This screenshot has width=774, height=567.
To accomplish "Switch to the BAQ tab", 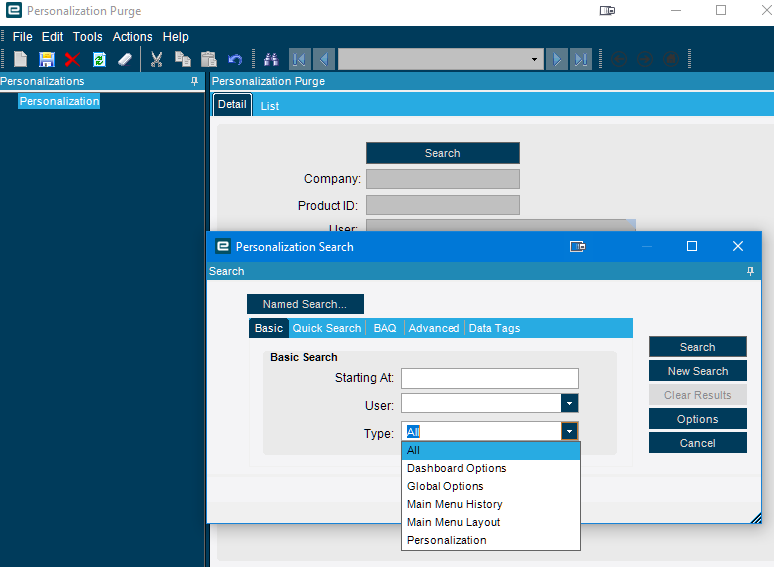I will (385, 328).
